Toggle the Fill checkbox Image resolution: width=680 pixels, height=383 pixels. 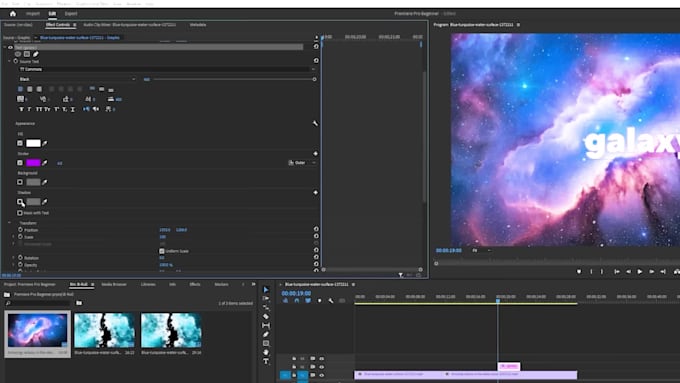(20, 143)
